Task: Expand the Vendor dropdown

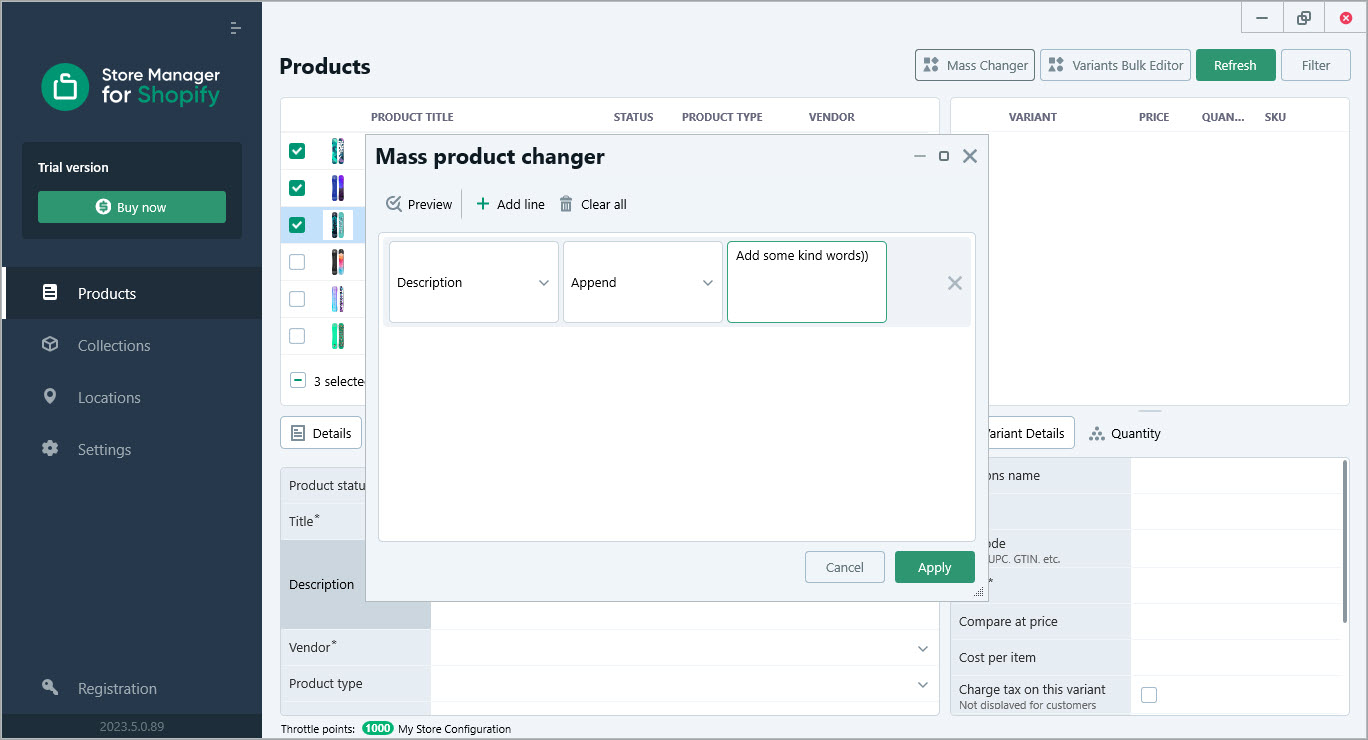Action: point(923,648)
